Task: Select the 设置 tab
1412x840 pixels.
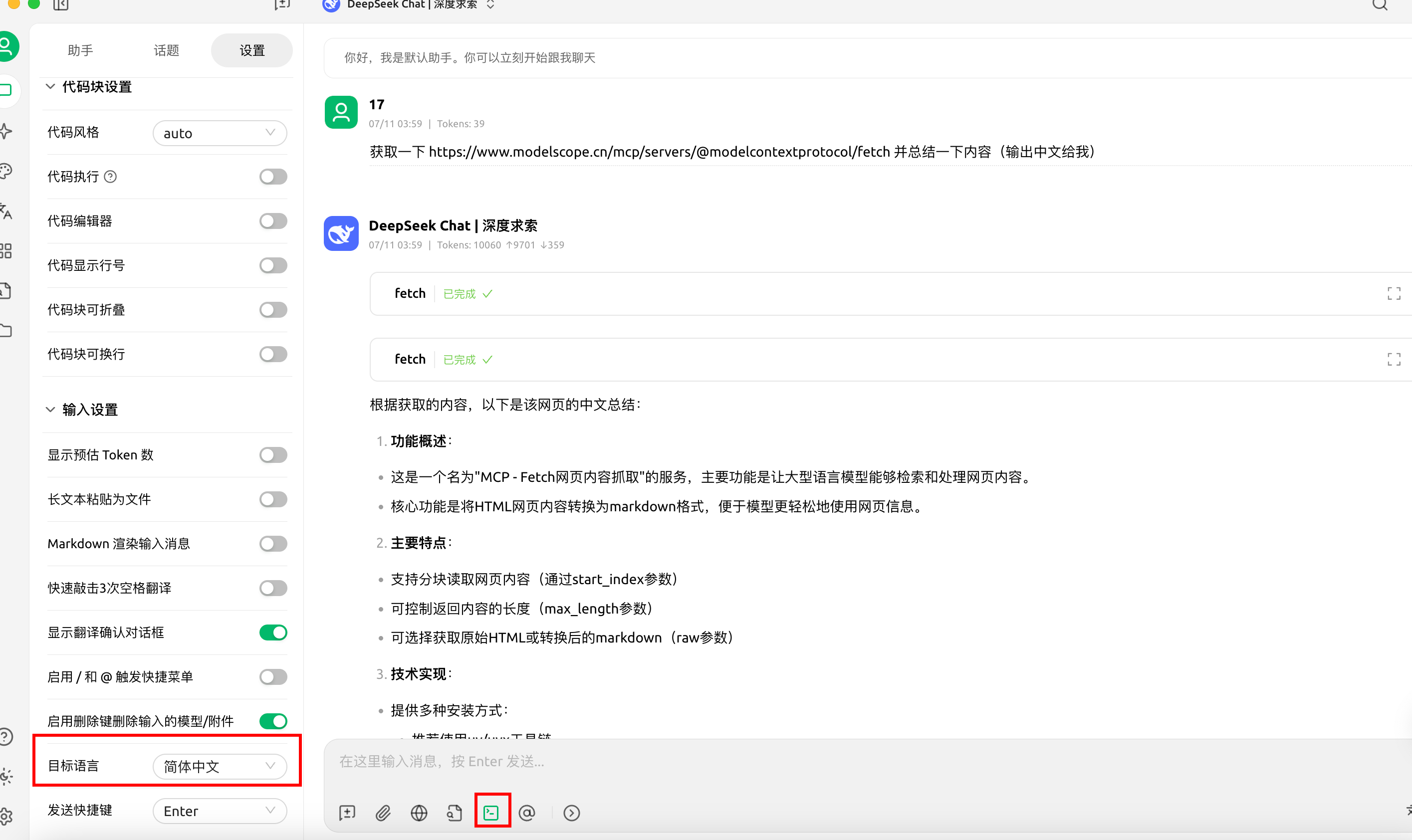Action: coord(252,50)
